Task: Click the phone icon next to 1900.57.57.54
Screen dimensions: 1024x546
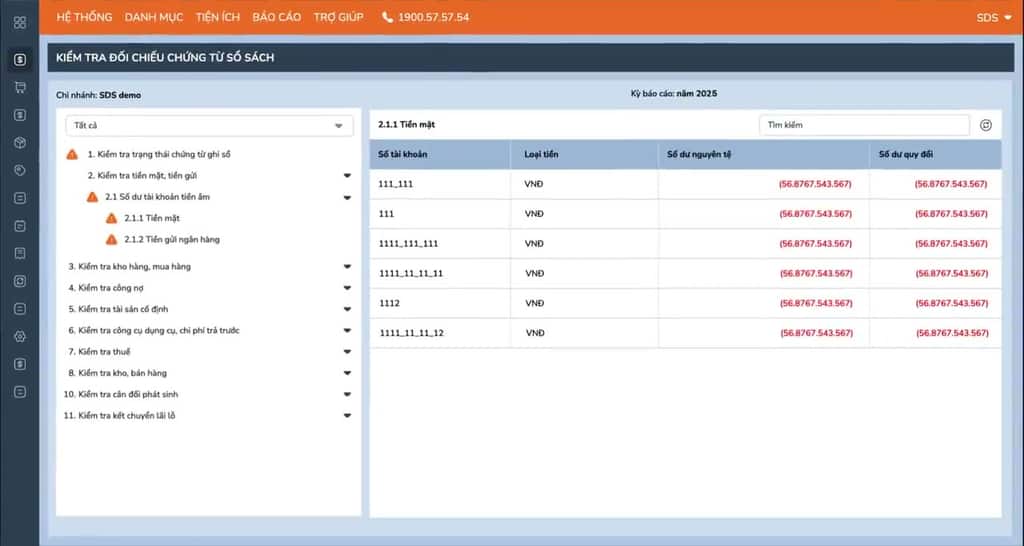Action: coord(387,17)
